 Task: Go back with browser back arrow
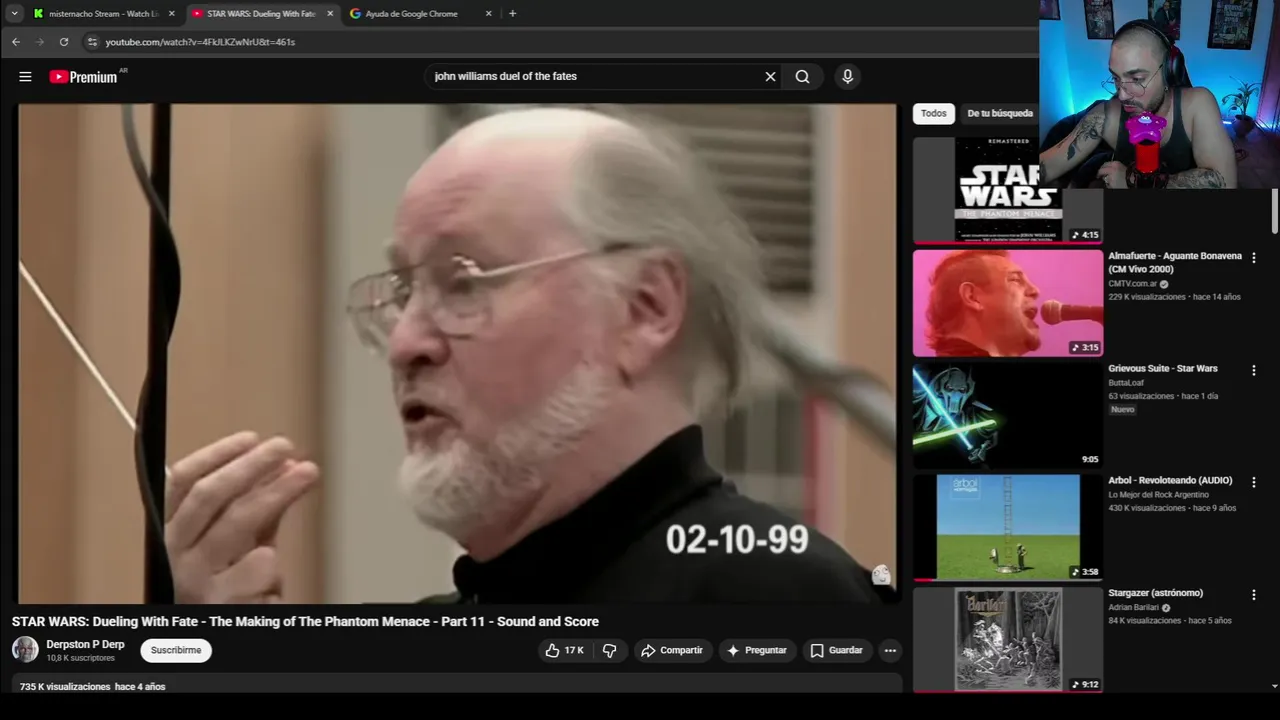tap(16, 42)
